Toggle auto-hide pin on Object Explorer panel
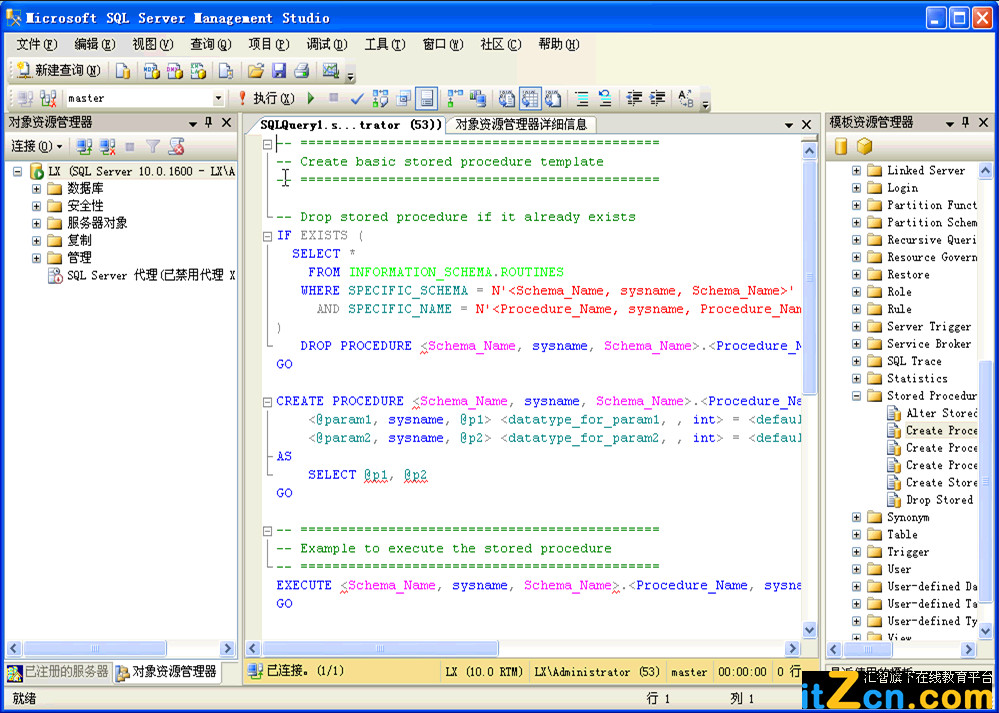Image resolution: width=999 pixels, height=713 pixels. click(208, 122)
